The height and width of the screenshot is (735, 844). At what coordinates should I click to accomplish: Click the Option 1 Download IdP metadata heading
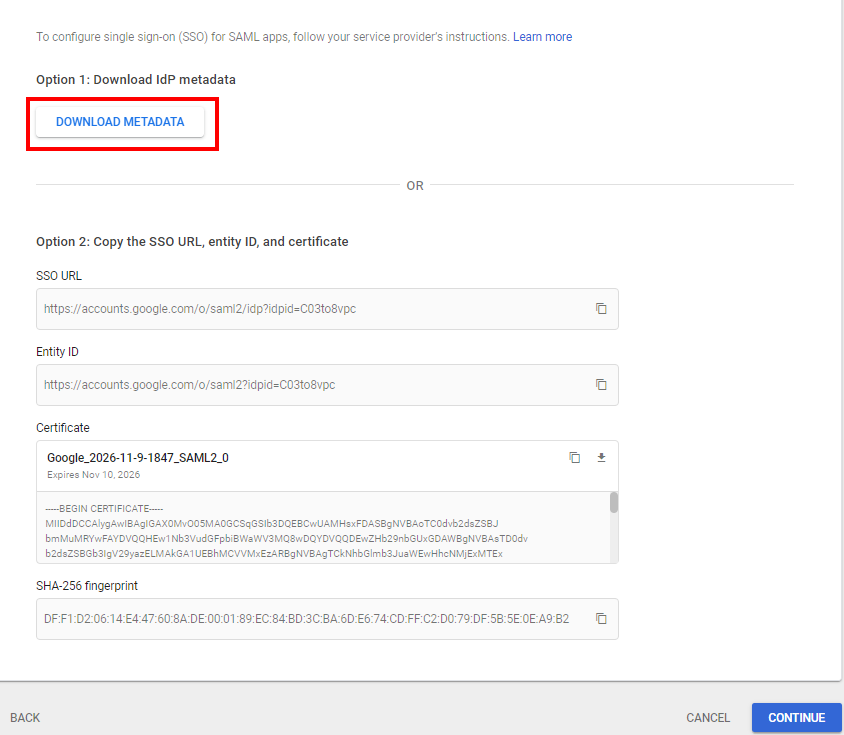point(136,79)
